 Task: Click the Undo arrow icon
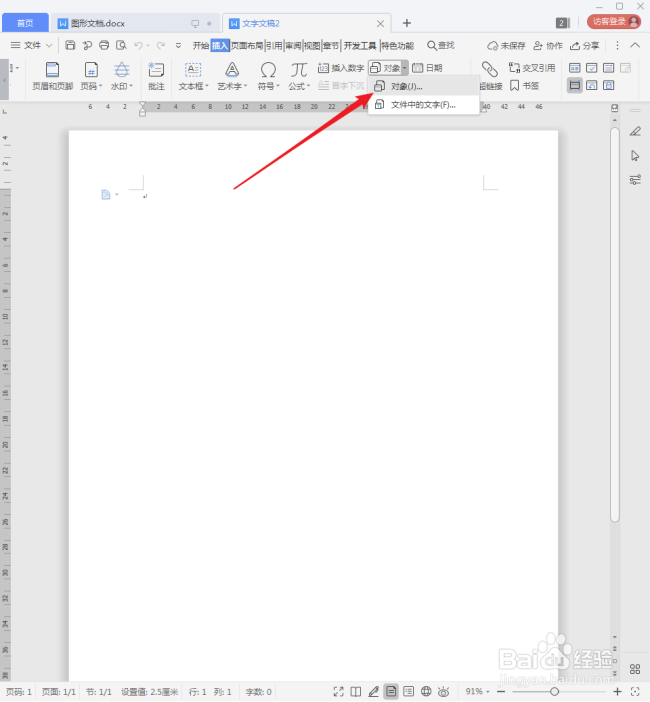pos(138,45)
